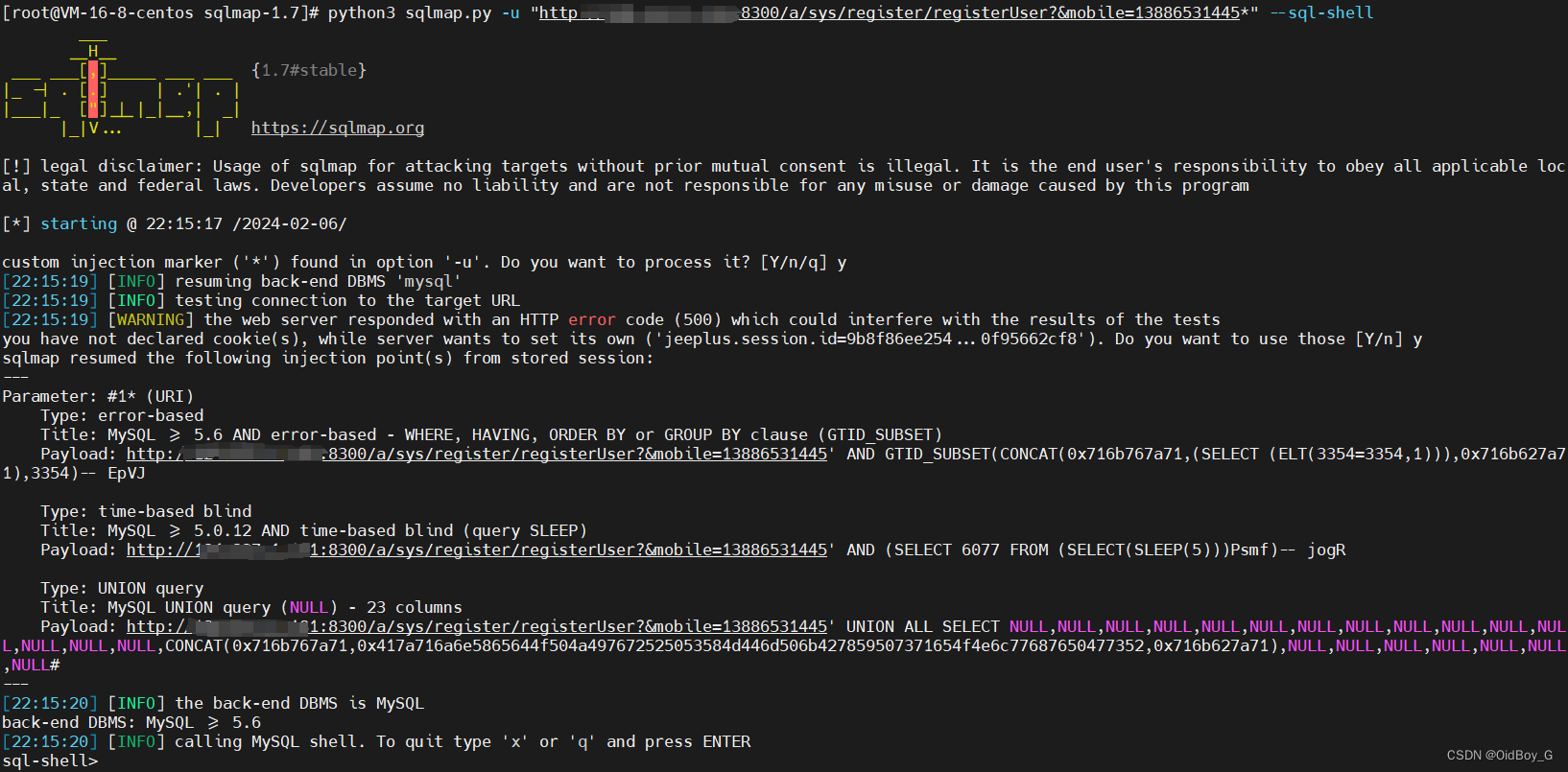Click 'sqlmap resumed the following injection point' line
This screenshot has width=1568, height=772.
click(327, 358)
